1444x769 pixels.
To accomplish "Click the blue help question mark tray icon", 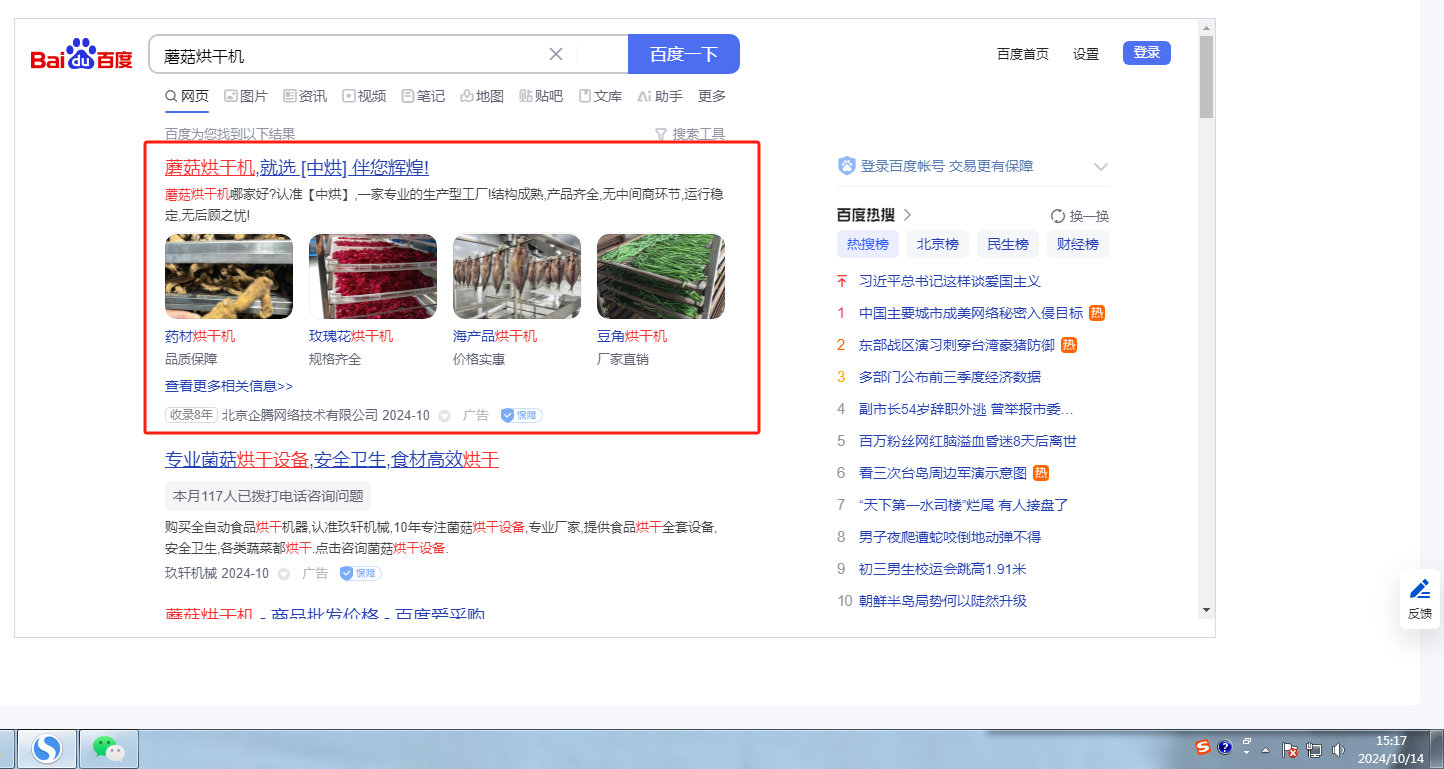I will [x=1224, y=748].
